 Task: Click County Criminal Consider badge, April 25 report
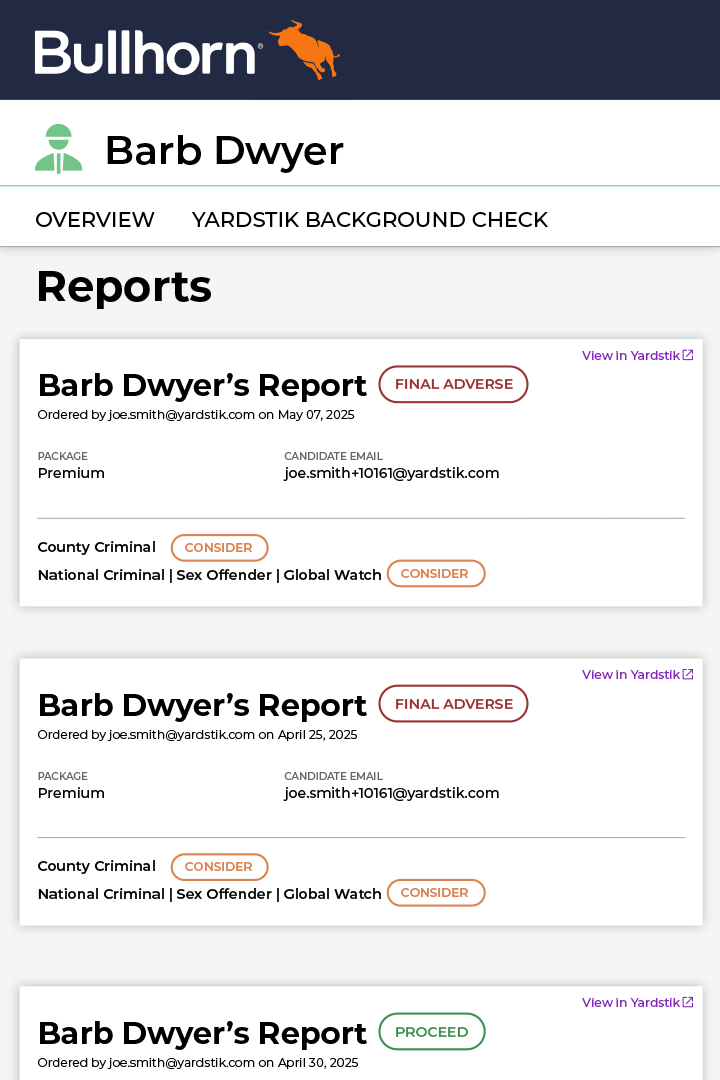click(219, 866)
